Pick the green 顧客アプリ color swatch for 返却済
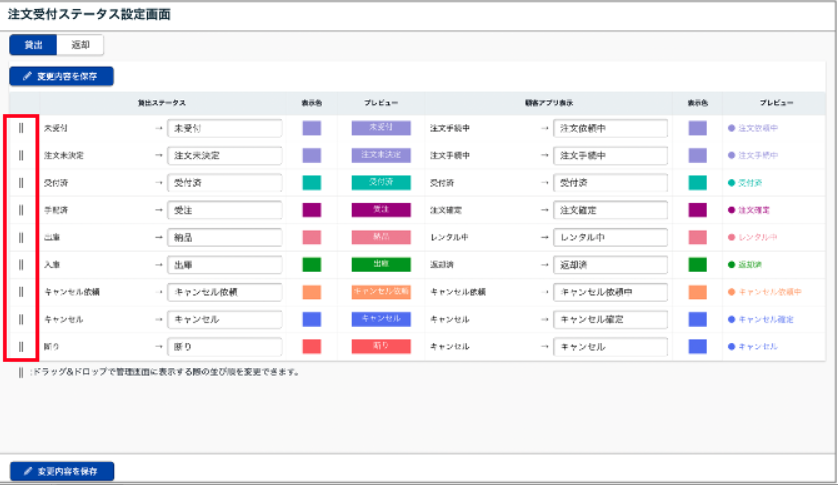 [697, 264]
